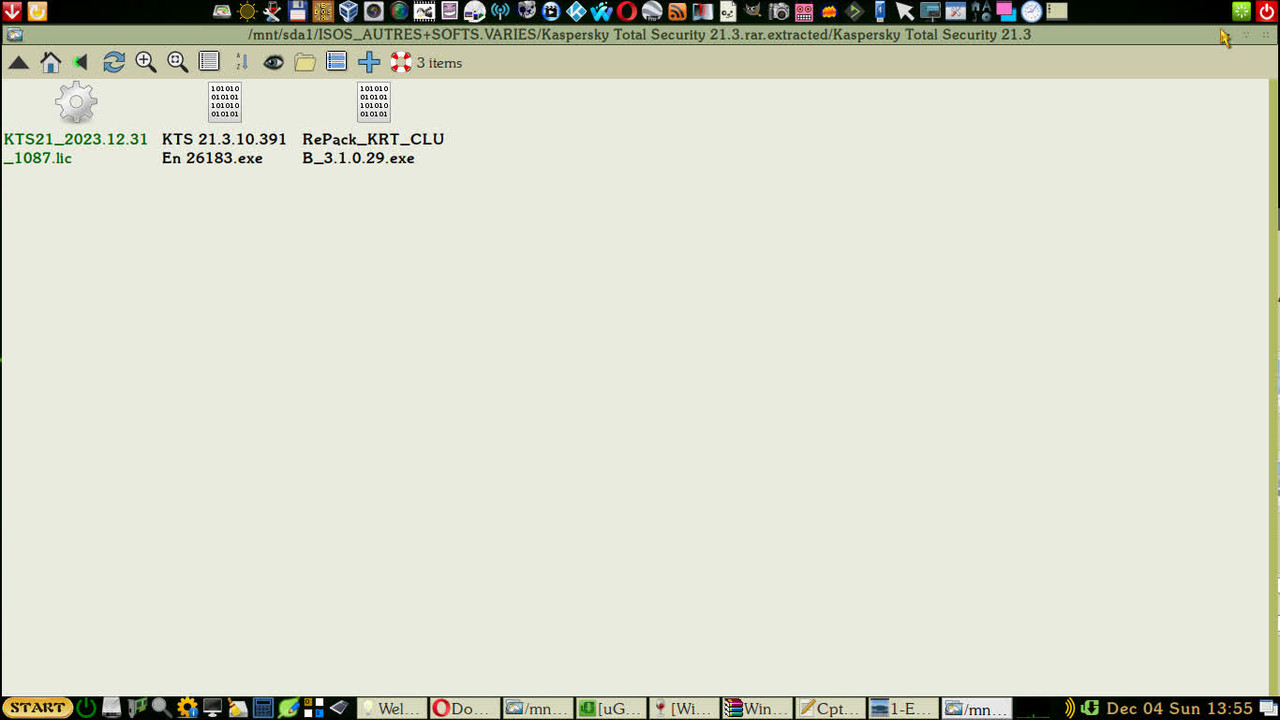Viewport: 1280px width, 720px height.
Task: Click the '3 items' count text
Action: 439,63
